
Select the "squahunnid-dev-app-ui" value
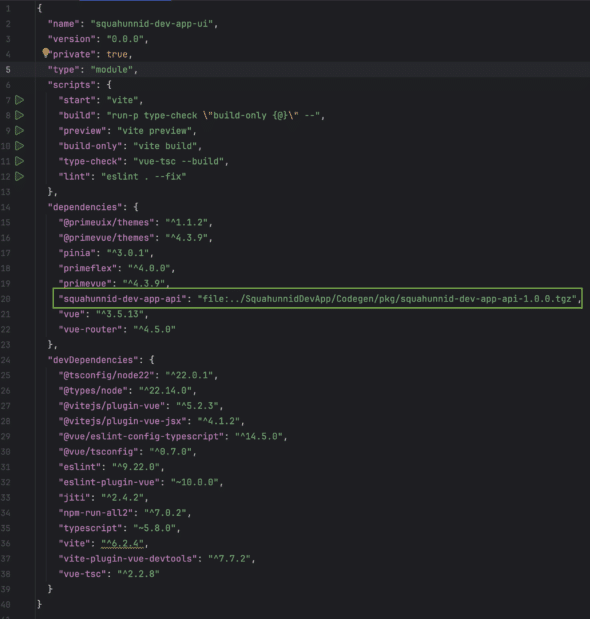tap(152, 24)
